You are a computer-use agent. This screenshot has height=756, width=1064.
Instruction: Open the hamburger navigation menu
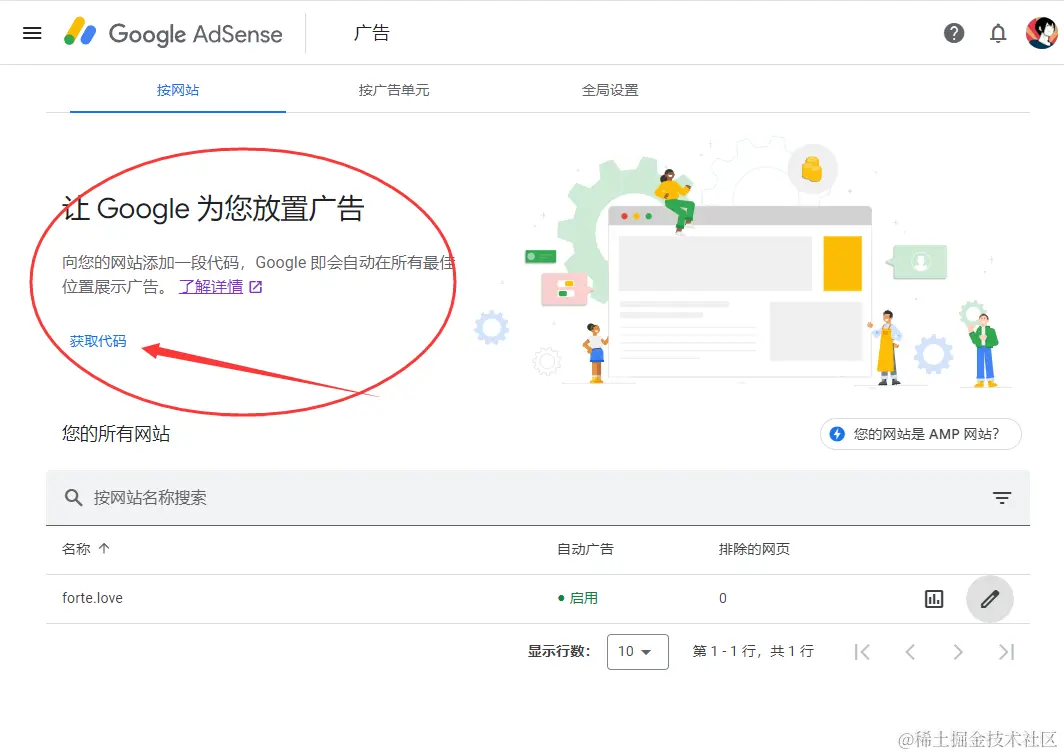coord(32,33)
